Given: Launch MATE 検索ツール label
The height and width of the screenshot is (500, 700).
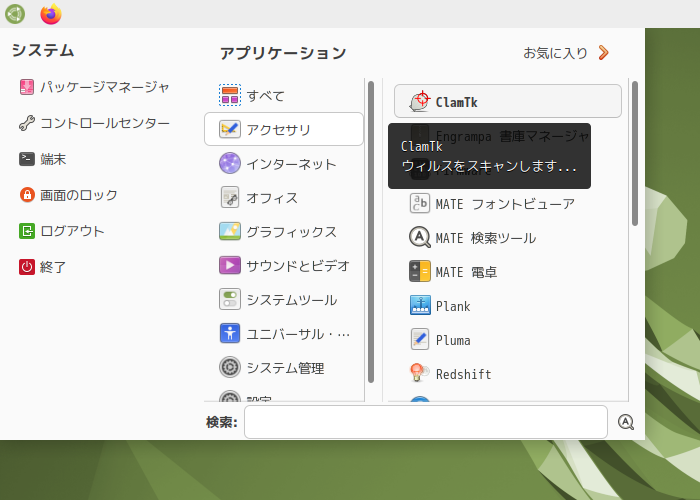Looking at the screenshot, I should click(x=486, y=238).
